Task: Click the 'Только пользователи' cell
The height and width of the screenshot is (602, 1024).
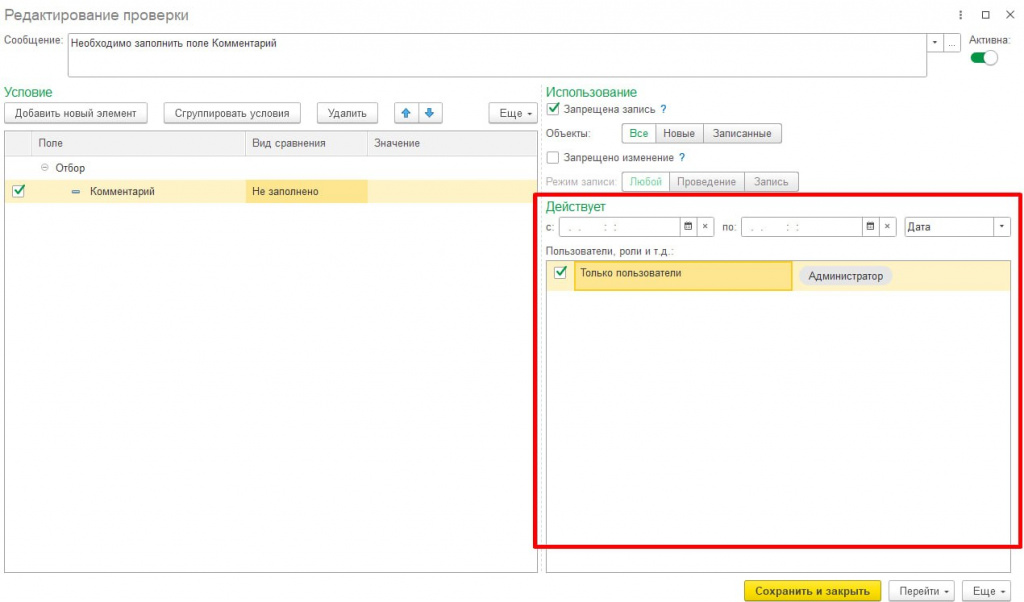Action: (x=683, y=276)
